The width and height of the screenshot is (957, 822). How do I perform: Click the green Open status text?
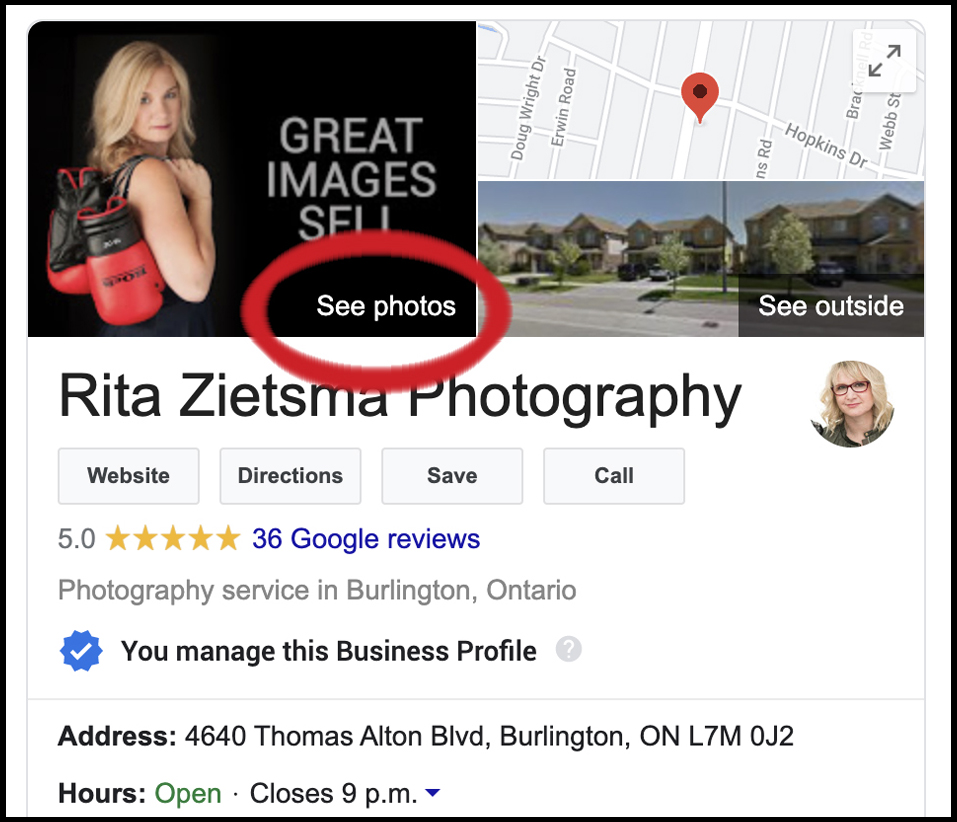coord(188,793)
